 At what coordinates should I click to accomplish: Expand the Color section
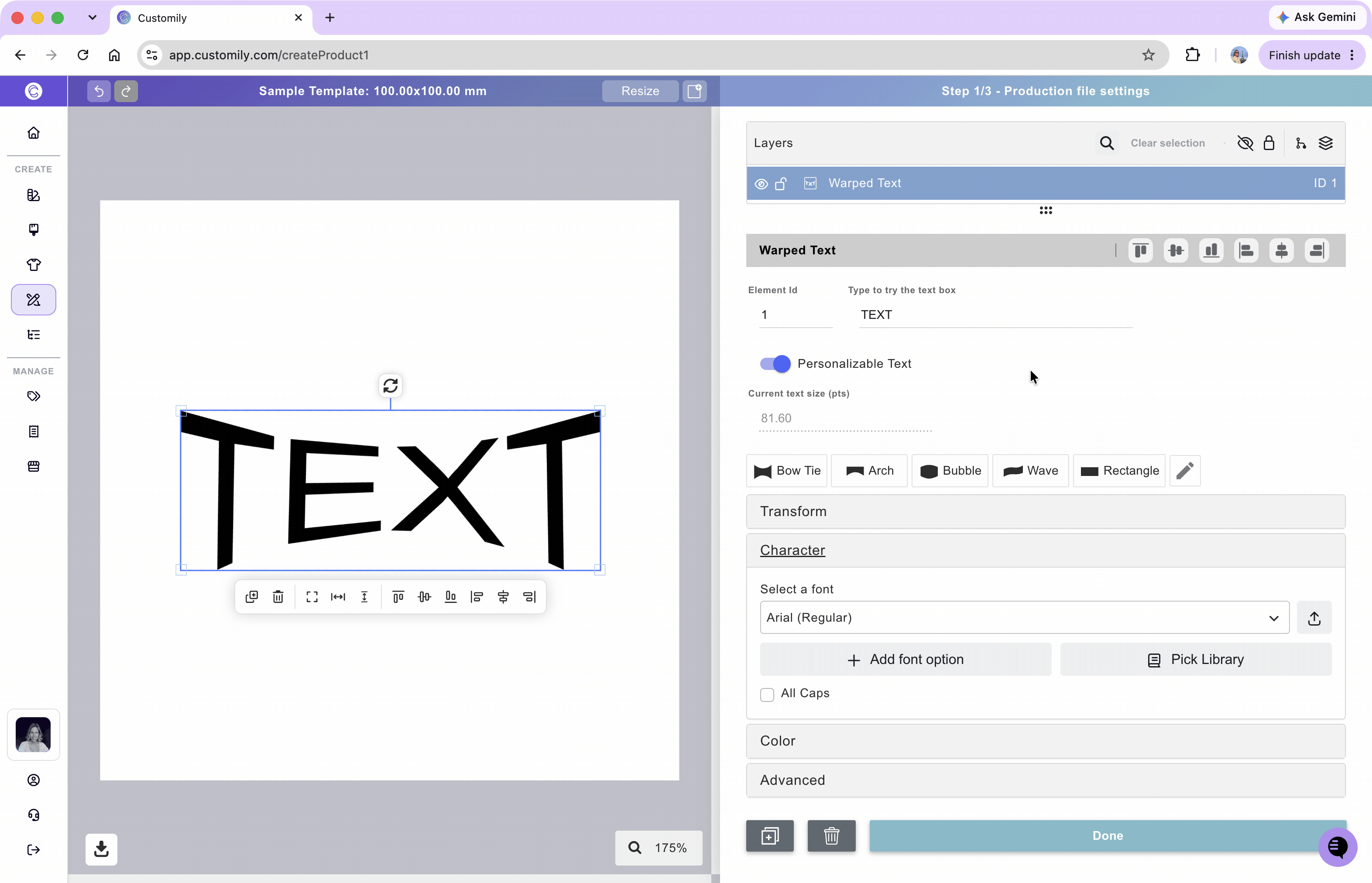pos(1045,741)
